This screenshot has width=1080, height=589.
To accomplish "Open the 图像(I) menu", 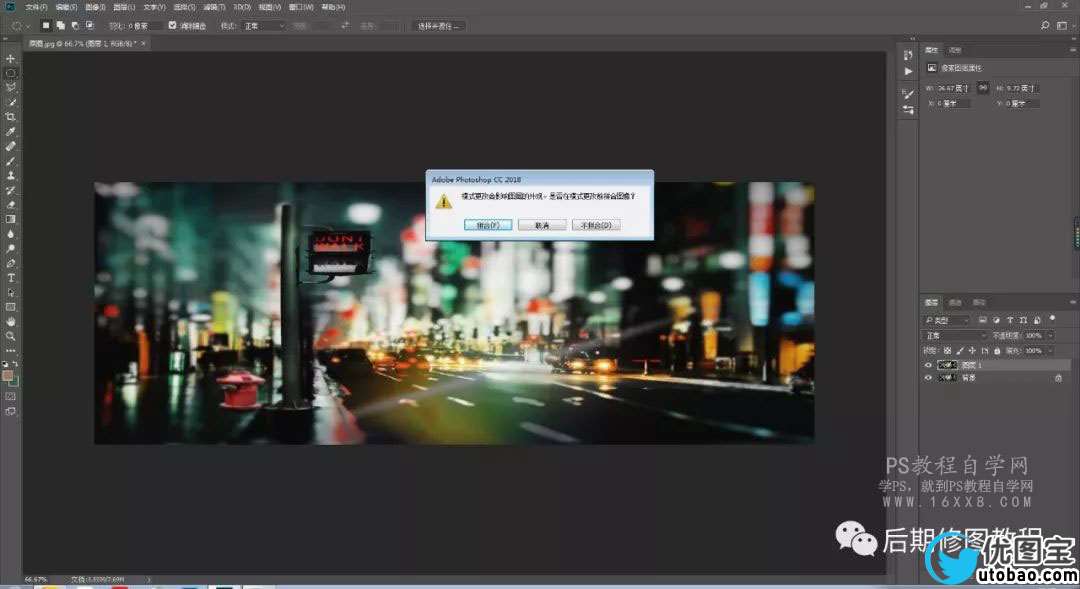I will [x=95, y=7].
